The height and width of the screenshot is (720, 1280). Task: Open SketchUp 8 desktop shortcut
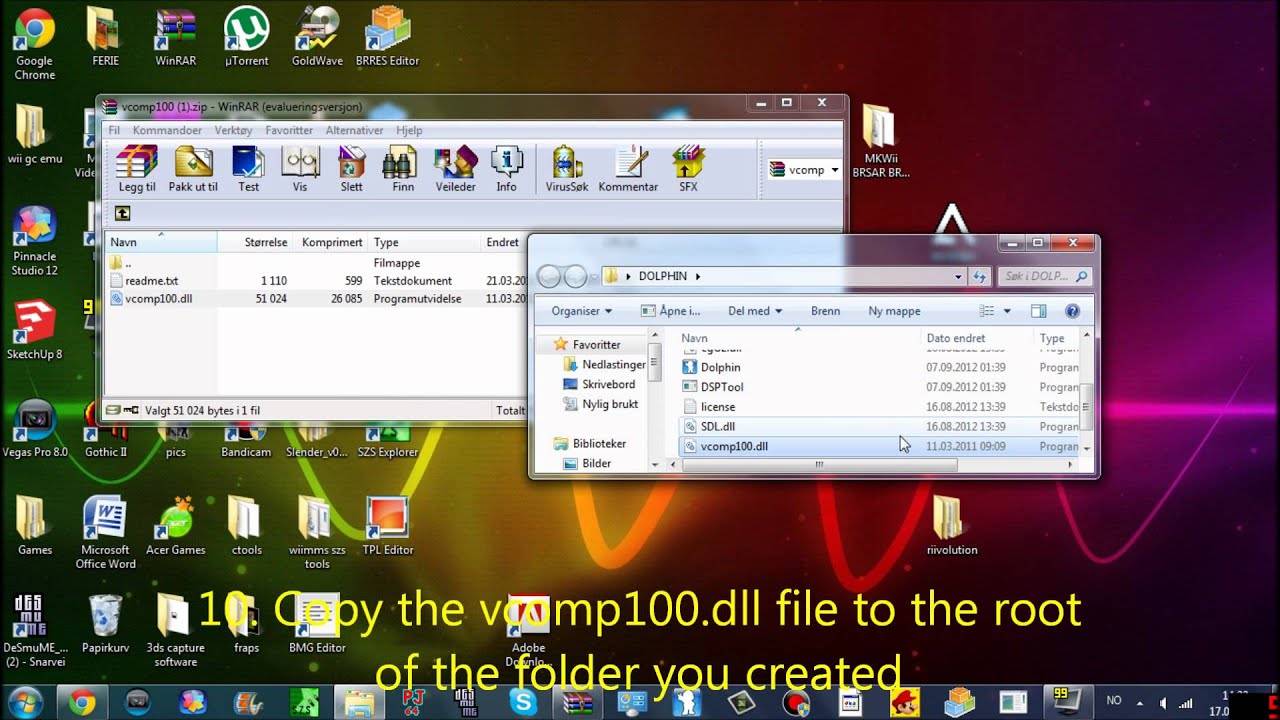[x=34, y=329]
